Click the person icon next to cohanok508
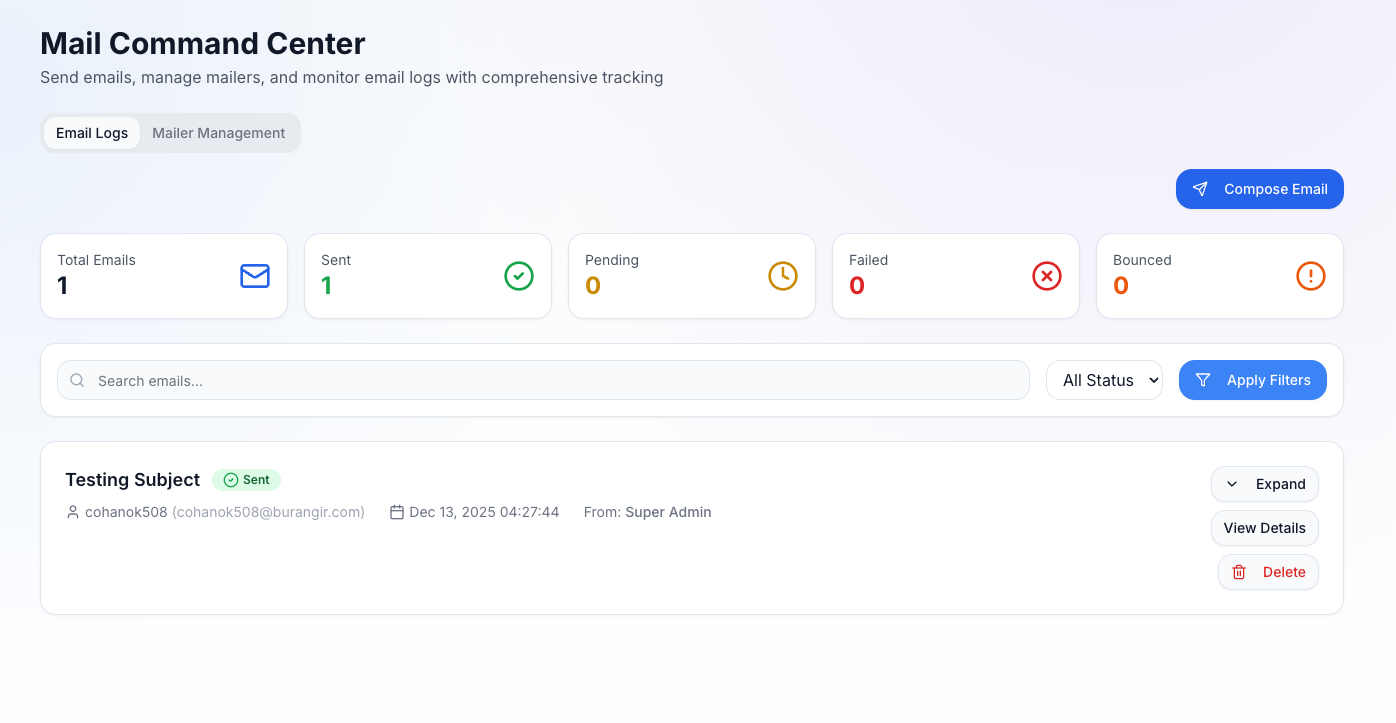 (73, 512)
